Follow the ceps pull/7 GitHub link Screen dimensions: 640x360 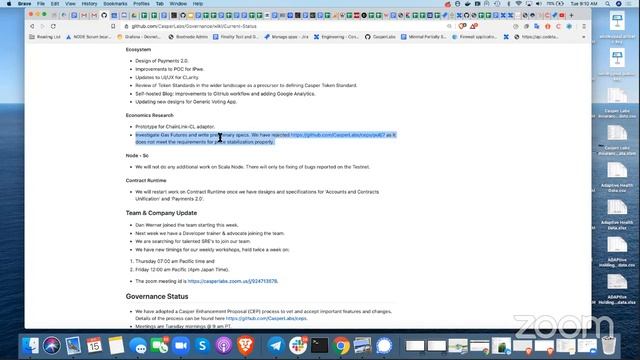[338, 135]
